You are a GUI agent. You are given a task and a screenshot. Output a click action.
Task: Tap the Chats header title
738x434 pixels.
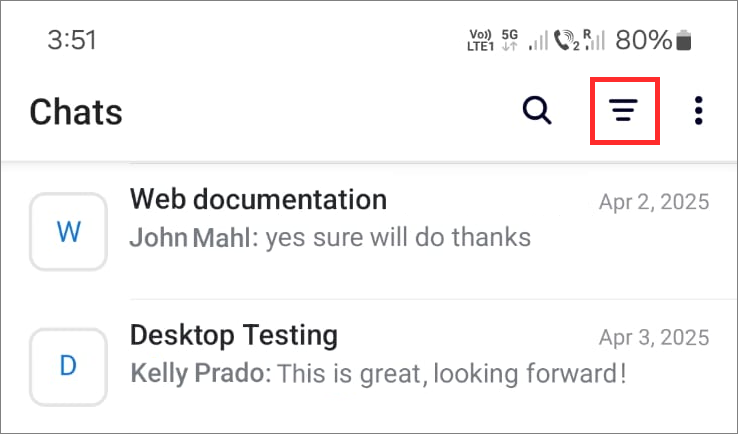76,112
